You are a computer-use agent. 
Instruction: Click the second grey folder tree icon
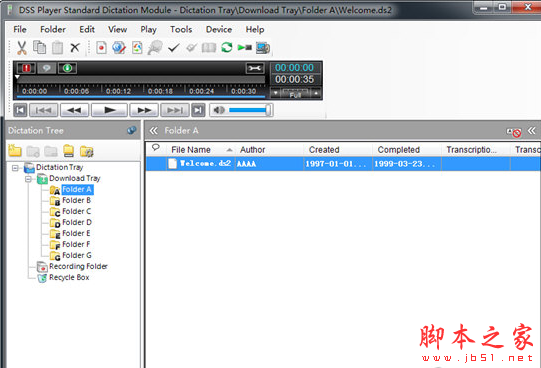coord(33,151)
